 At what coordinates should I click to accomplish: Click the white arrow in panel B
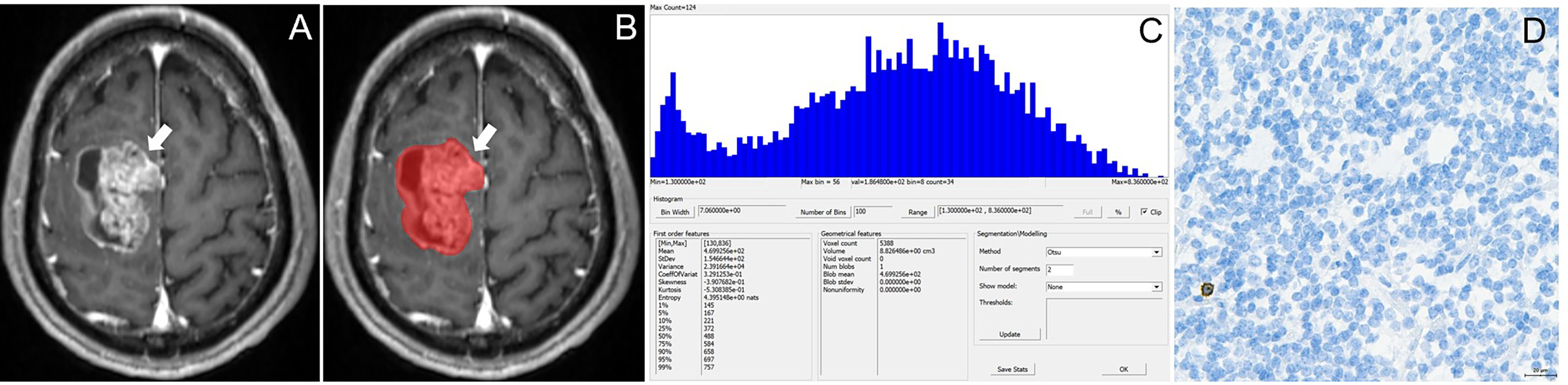click(485, 139)
